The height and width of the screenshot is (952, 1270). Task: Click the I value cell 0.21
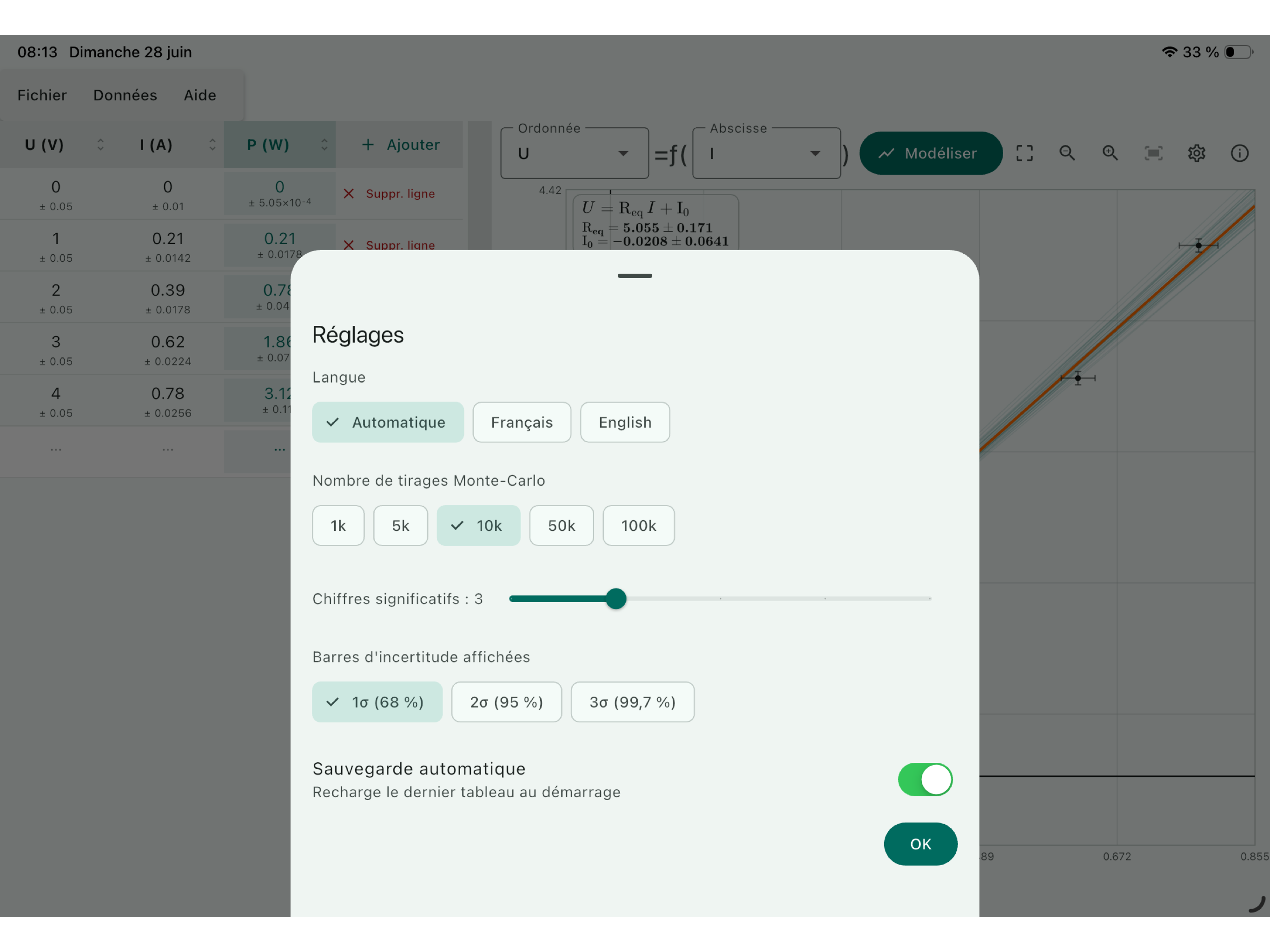[168, 245]
